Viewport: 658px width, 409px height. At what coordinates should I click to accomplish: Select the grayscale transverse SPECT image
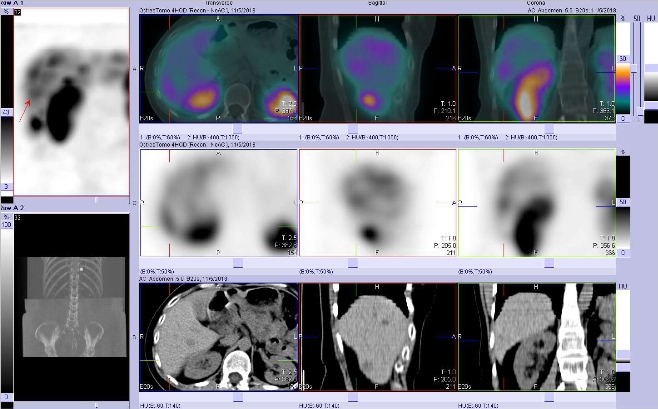219,203
